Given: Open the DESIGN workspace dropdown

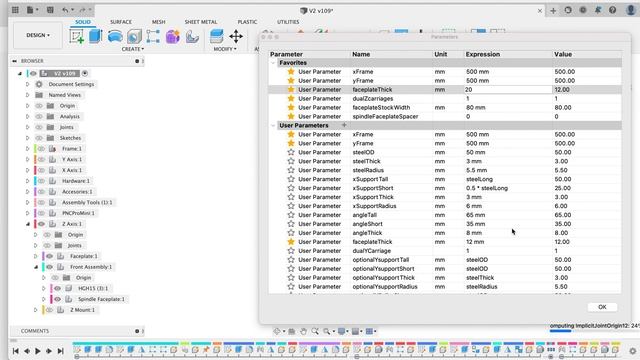Looking at the screenshot, I should point(38,35).
